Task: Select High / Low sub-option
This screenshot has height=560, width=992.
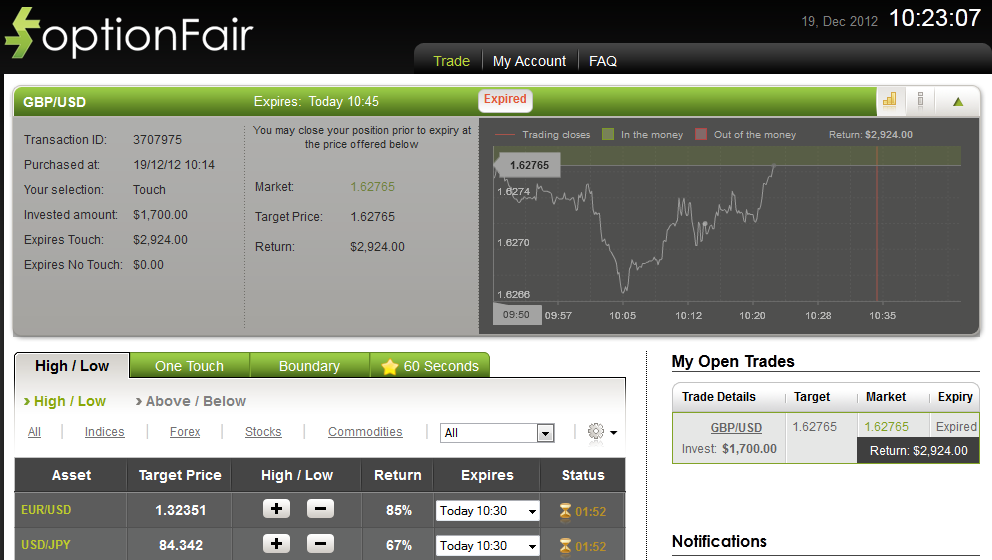Action: click(x=70, y=401)
